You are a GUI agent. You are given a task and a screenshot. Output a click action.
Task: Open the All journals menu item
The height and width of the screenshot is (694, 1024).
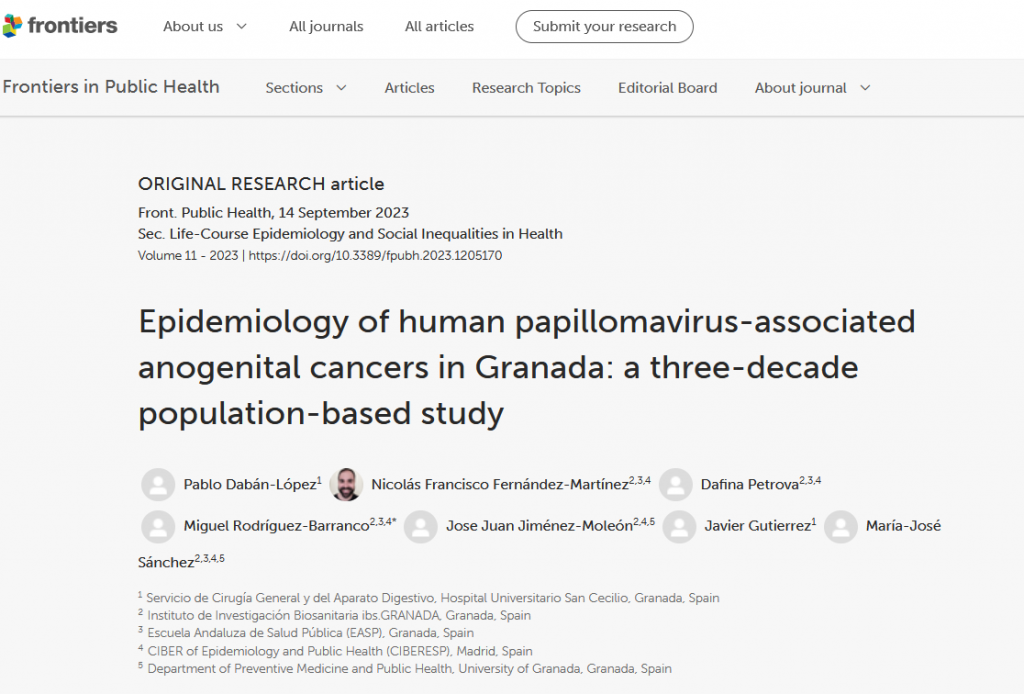point(326,27)
